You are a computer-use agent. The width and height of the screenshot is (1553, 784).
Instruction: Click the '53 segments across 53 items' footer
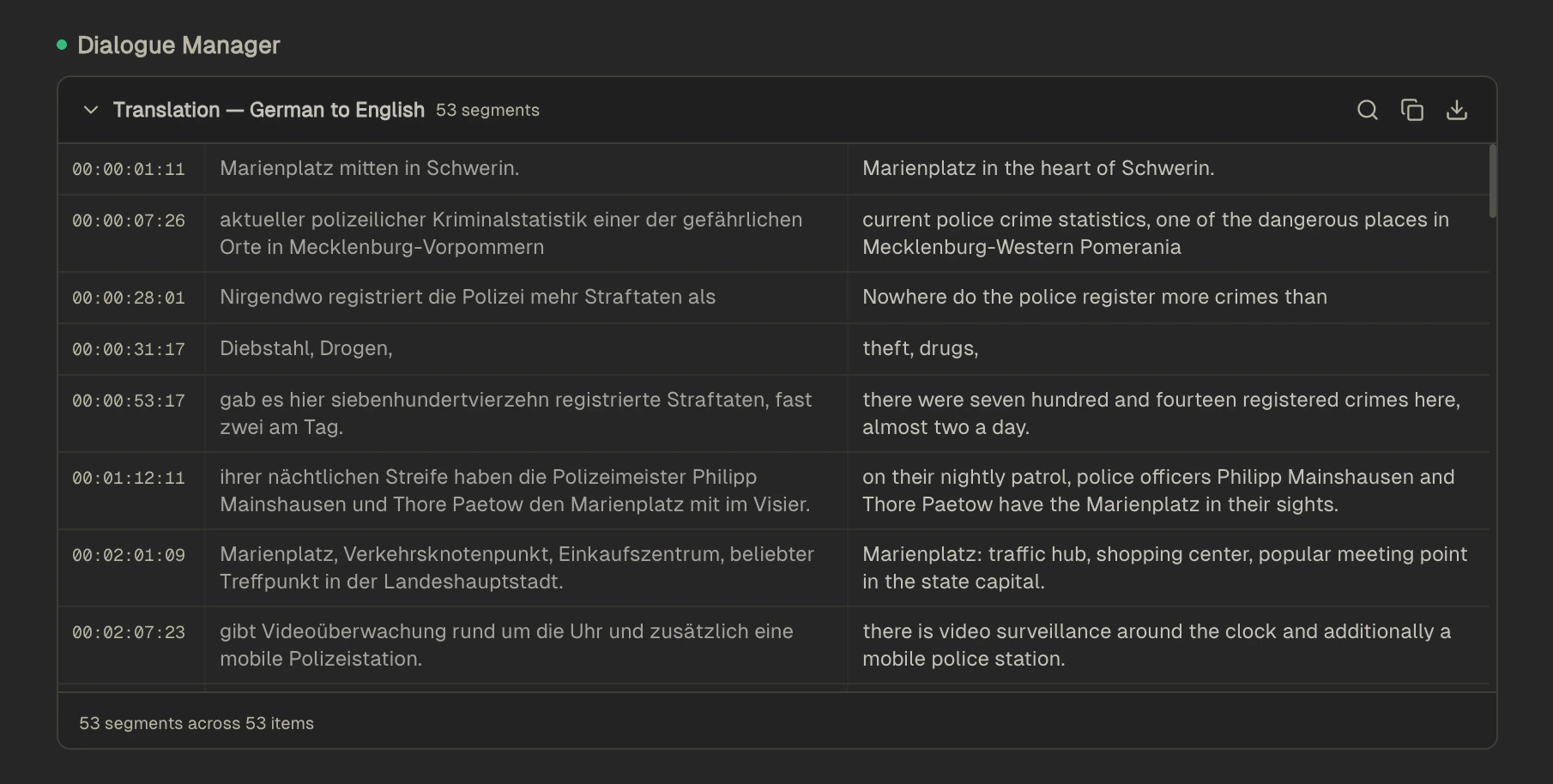[x=196, y=723]
